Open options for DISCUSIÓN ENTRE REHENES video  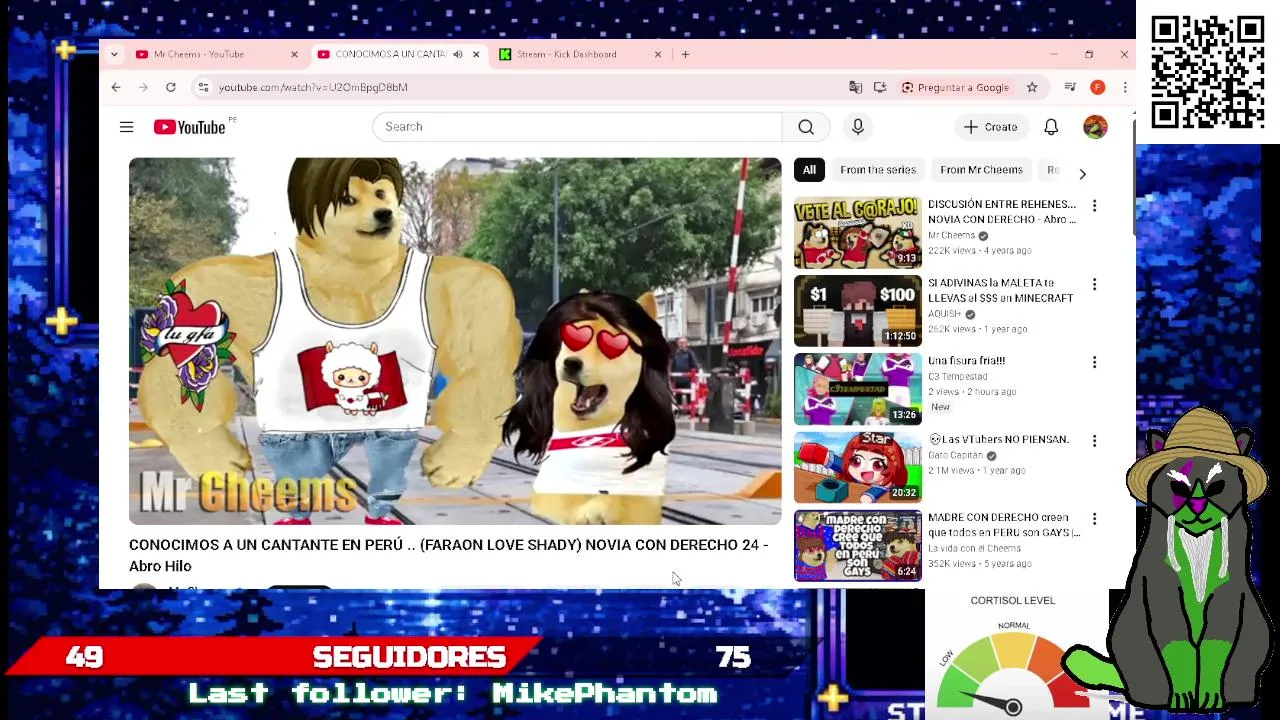tap(1094, 205)
